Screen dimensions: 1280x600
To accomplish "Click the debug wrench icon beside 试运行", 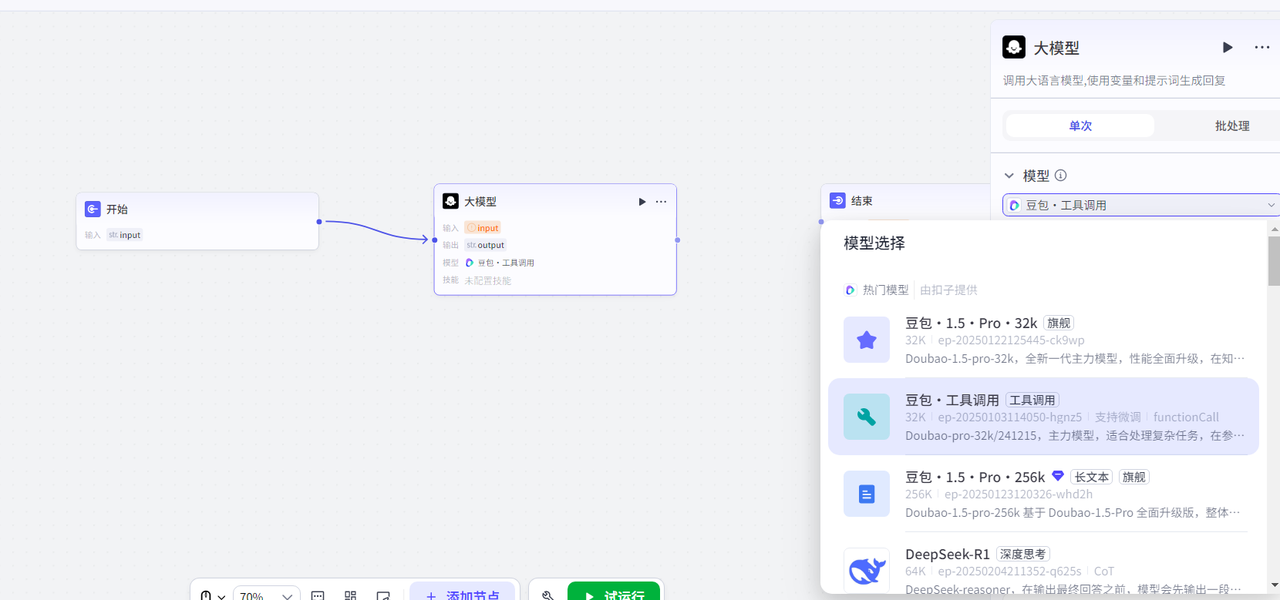I will tap(548, 596).
